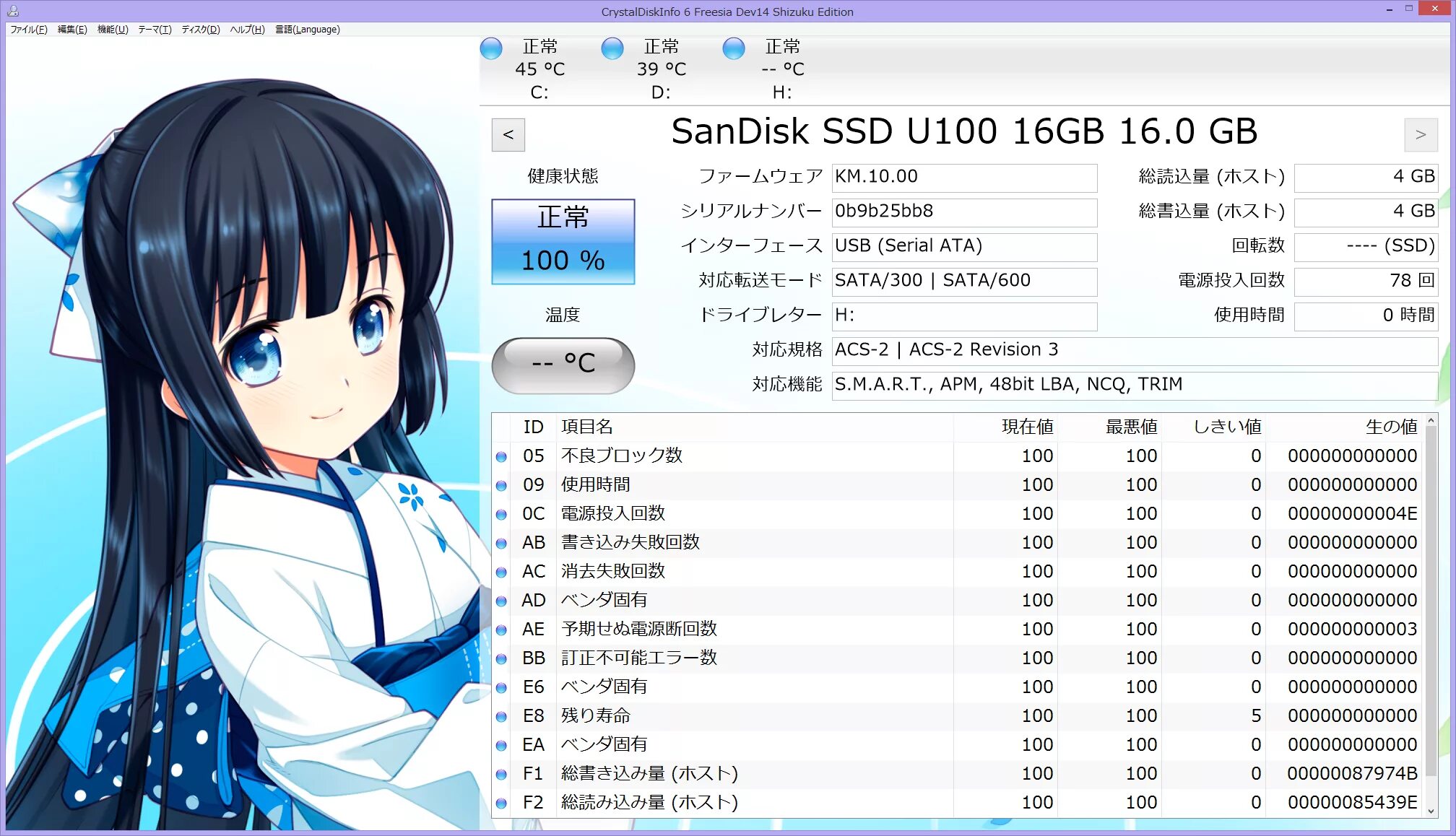
Task: Click the 使用時間 value 0 時間
Action: 1366,316
